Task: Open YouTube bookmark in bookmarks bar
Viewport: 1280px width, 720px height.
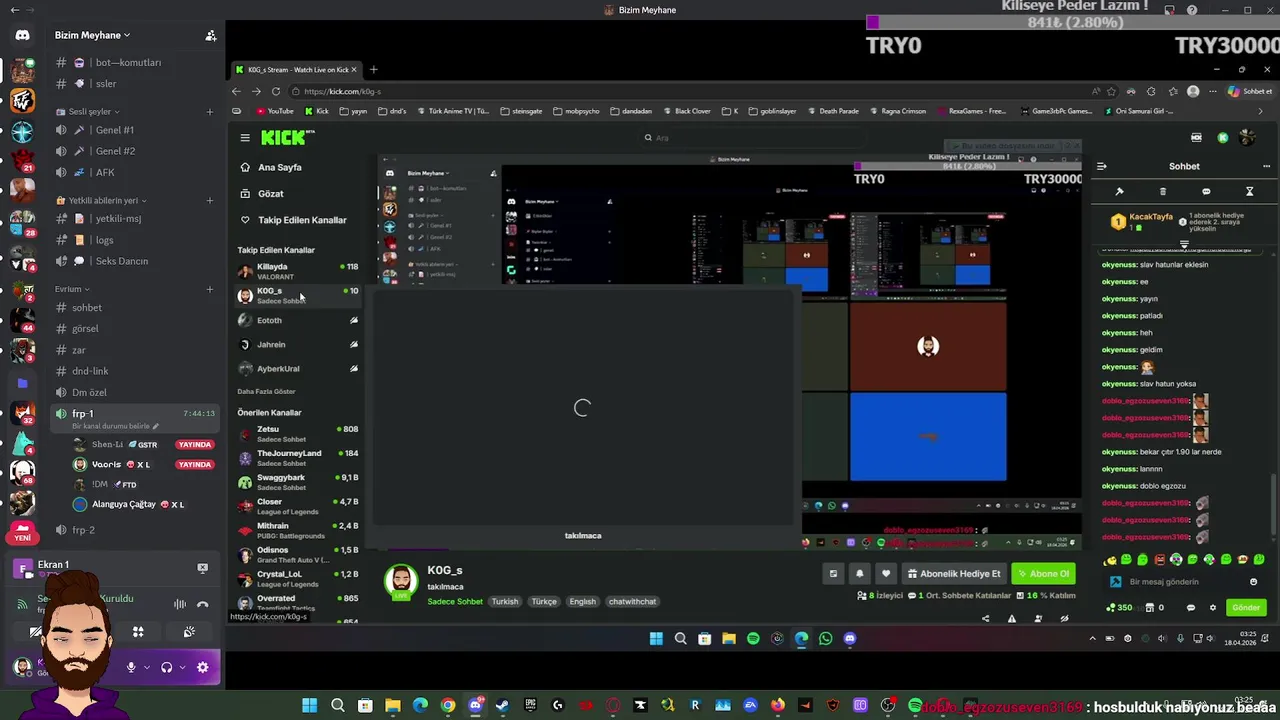Action: [x=275, y=111]
